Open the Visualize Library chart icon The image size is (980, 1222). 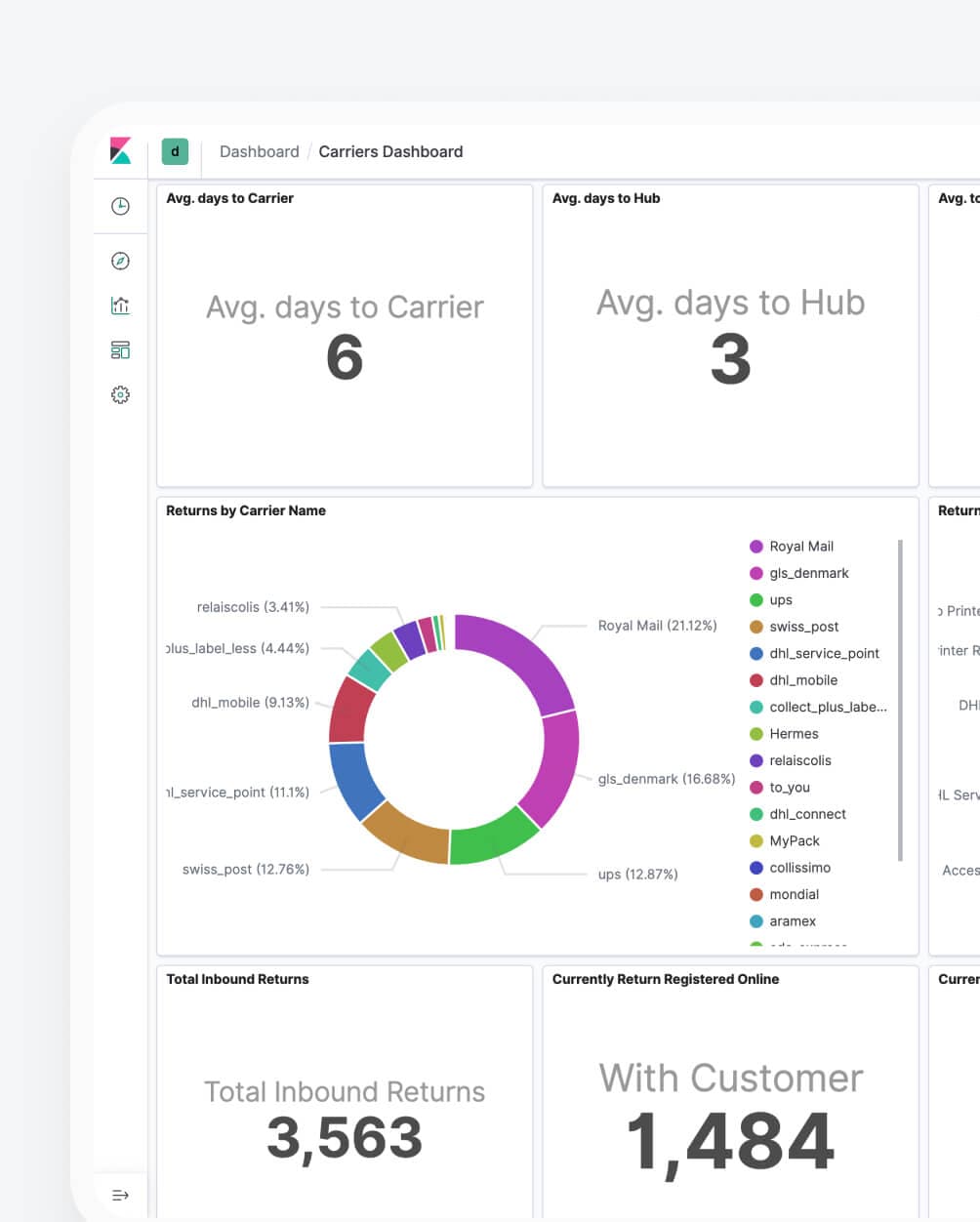coord(120,305)
